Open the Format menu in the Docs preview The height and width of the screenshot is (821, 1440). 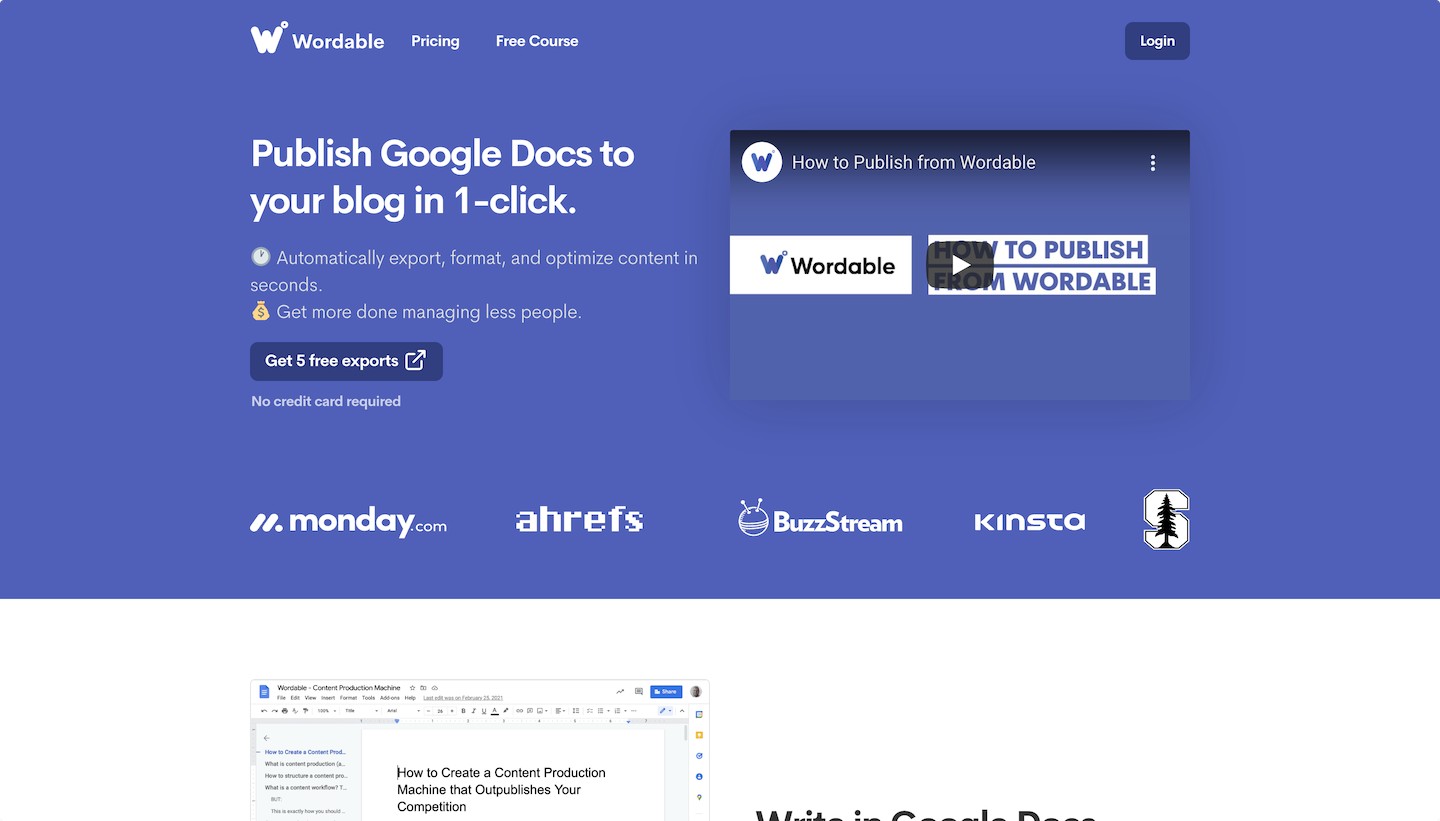point(348,698)
